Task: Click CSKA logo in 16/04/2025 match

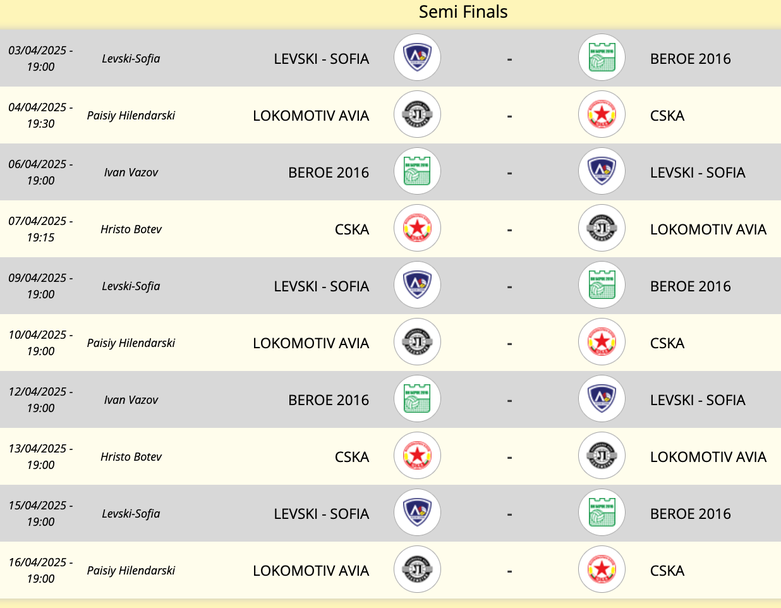Action: [x=602, y=571]
